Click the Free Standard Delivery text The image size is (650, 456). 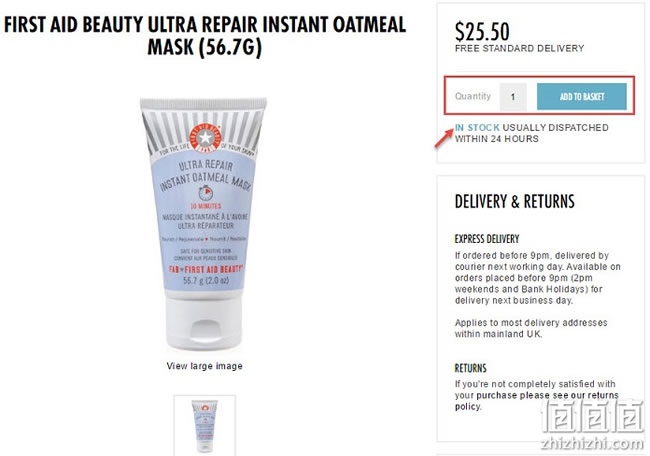(x=519, y=49)
